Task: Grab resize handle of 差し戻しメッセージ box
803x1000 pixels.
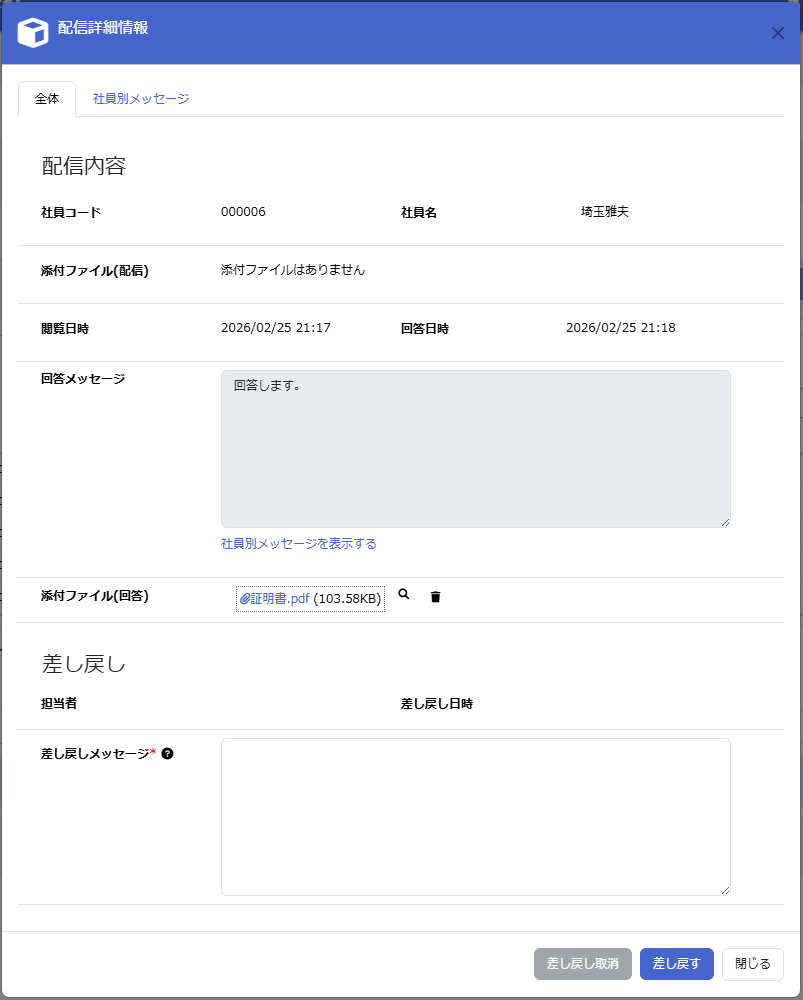Action: (725, 890)
